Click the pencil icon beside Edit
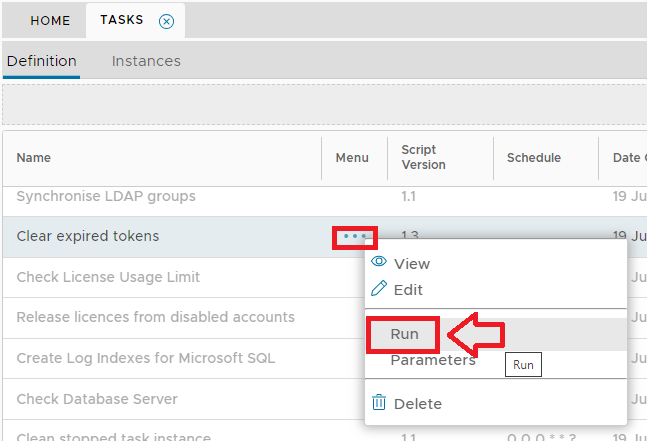The height and width of the screenshot is (441, 647). tap(379, 289)
